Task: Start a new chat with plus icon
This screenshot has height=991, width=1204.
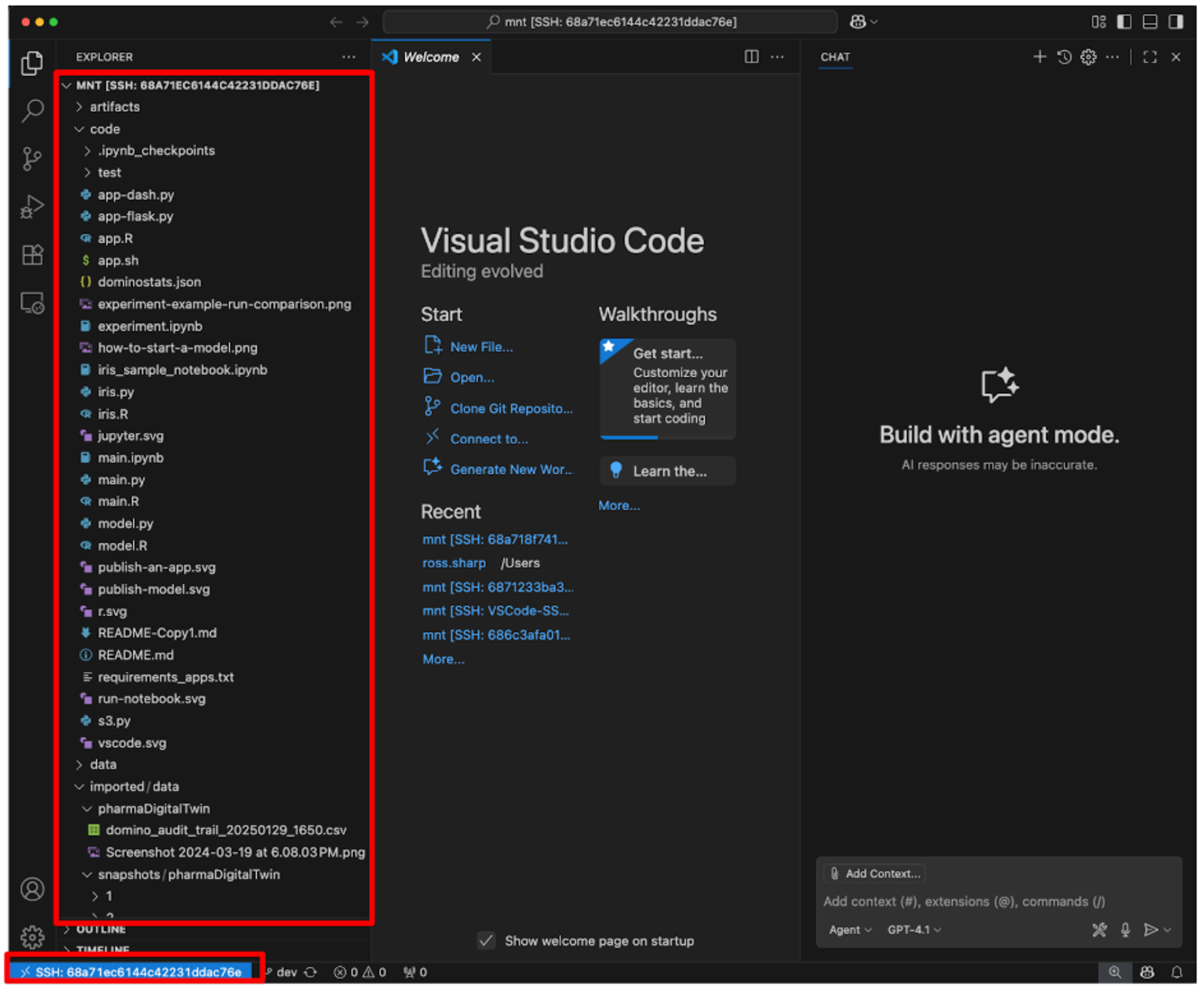Action: 1039,57
